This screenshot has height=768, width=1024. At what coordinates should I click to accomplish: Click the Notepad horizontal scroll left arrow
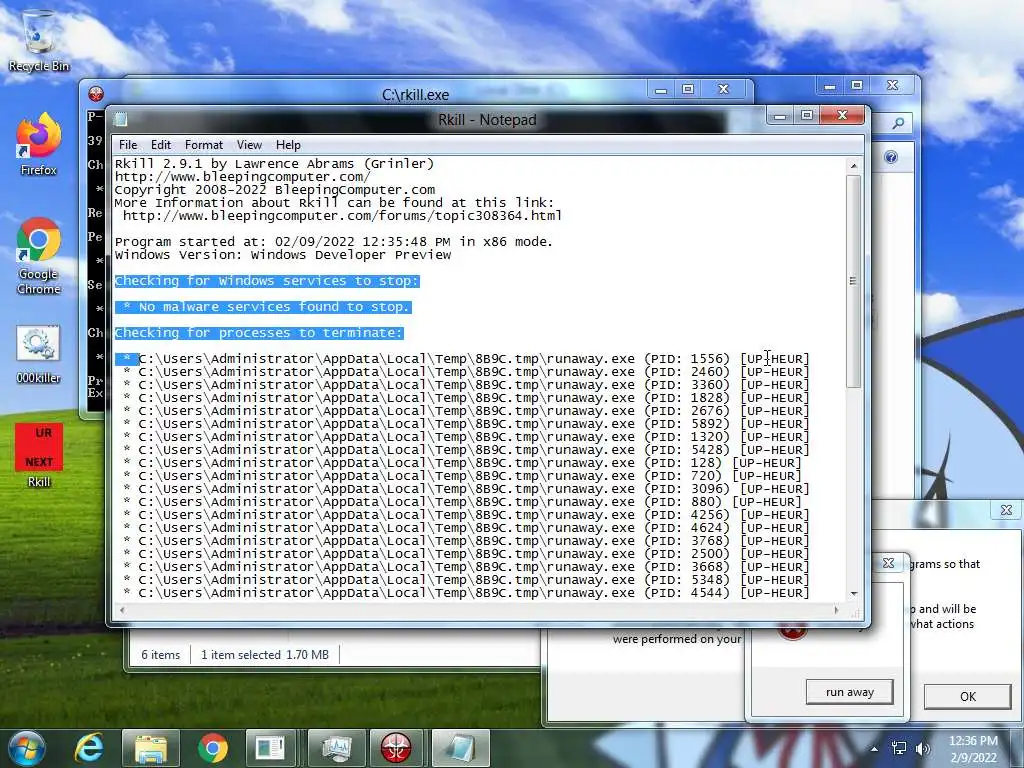(120, 610)
